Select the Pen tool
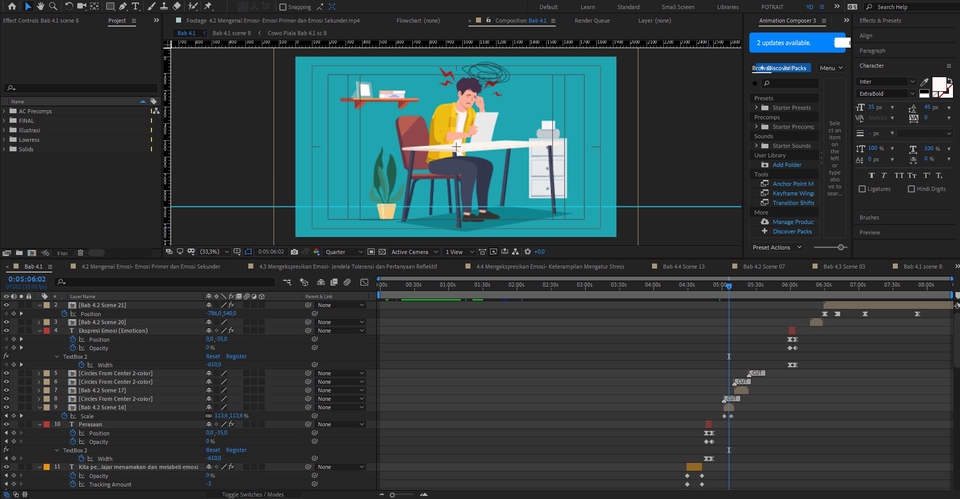 [x=123, y=6]
